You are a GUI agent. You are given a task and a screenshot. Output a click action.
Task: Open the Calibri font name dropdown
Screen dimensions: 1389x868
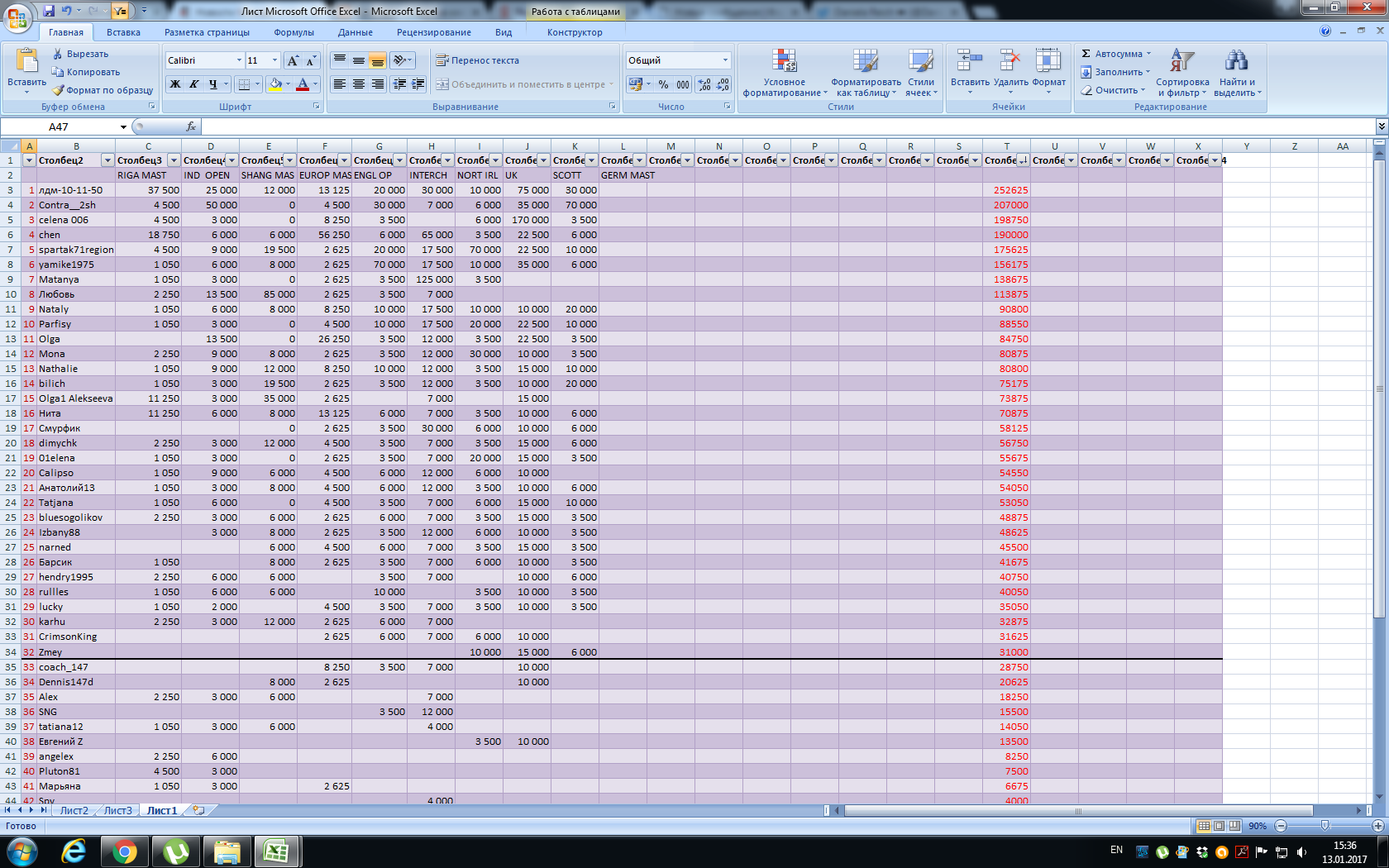point(239,60)
